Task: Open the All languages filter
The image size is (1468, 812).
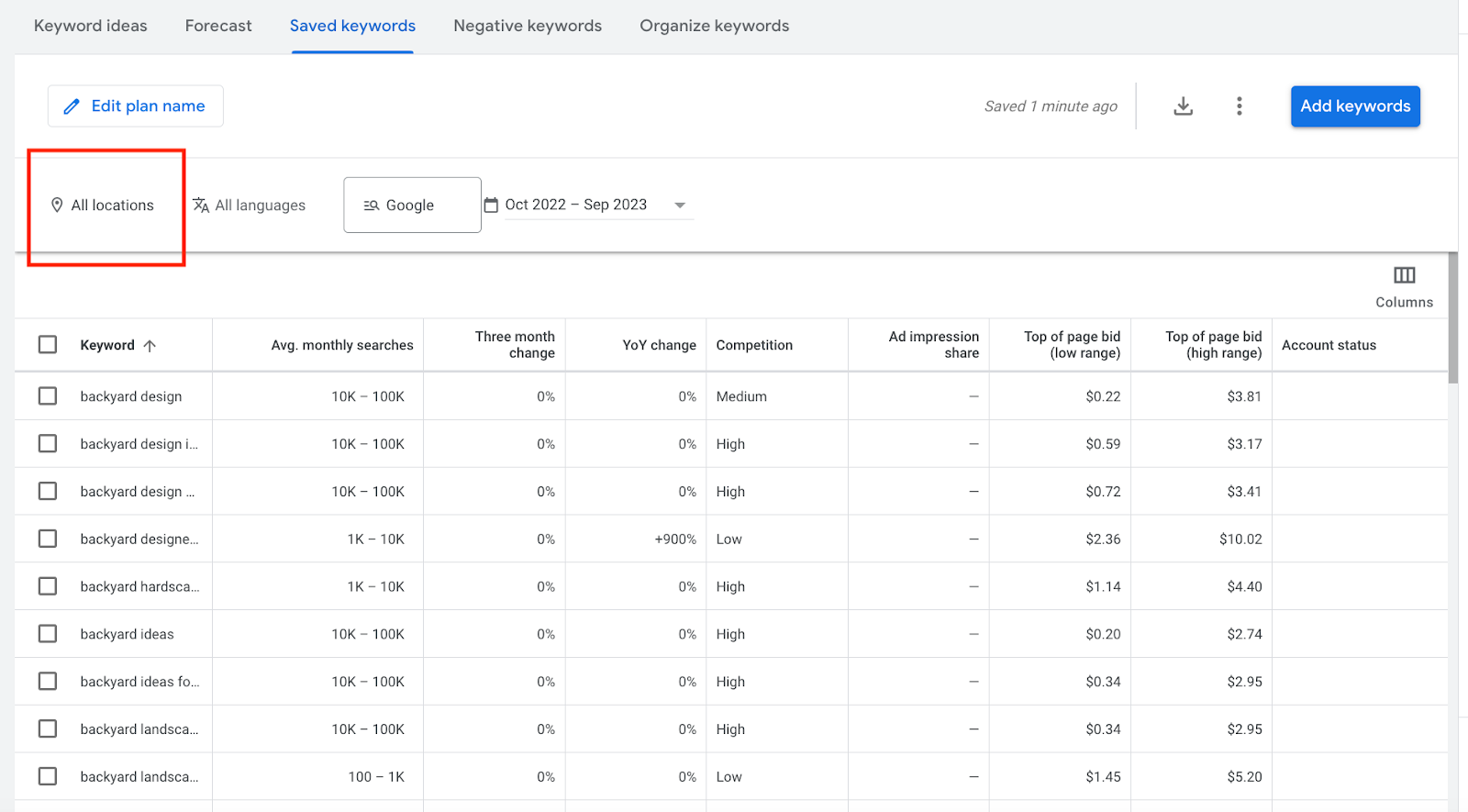Action: click(x=249, y=206)
